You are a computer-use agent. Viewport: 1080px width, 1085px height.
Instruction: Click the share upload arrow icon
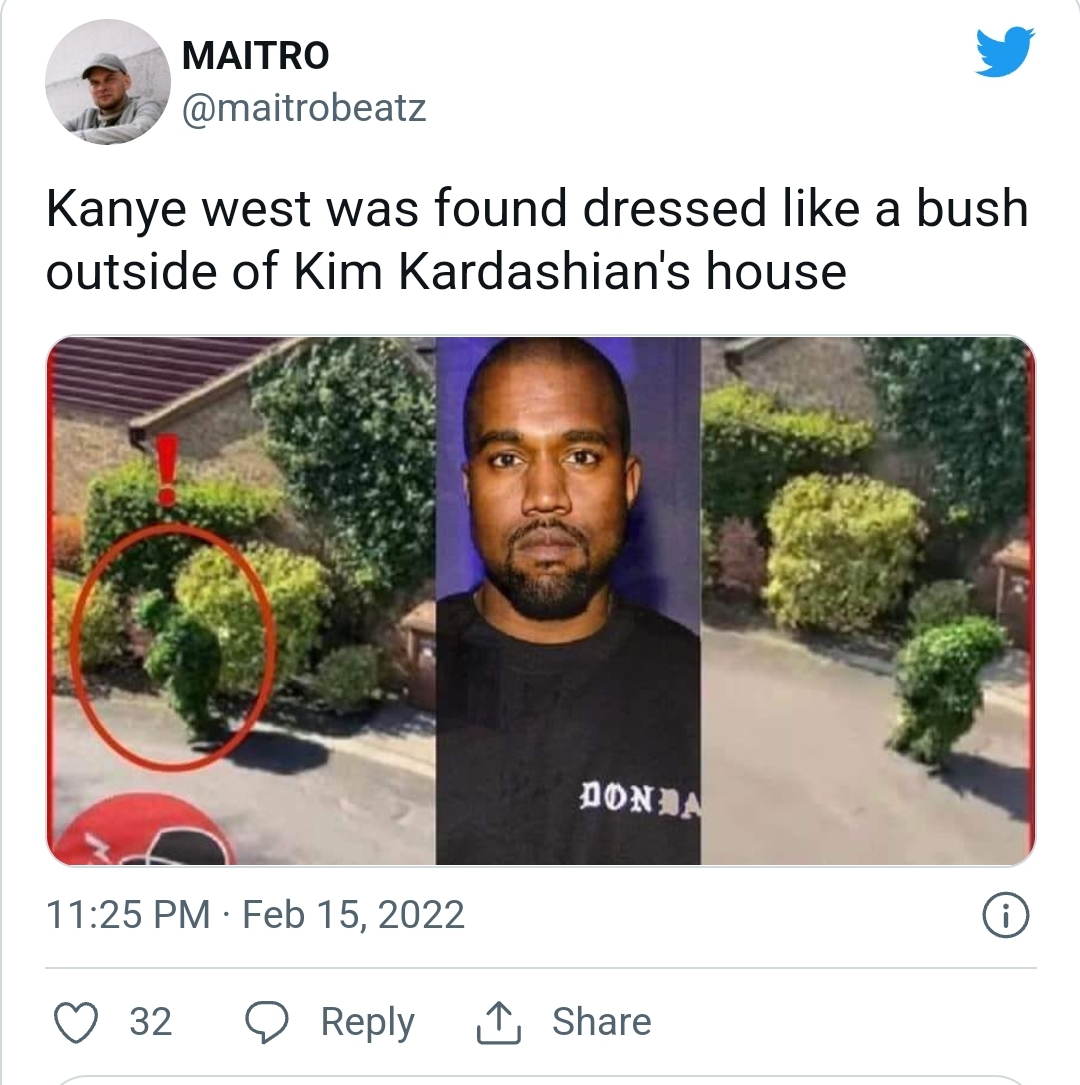(x=498, y=1023)
